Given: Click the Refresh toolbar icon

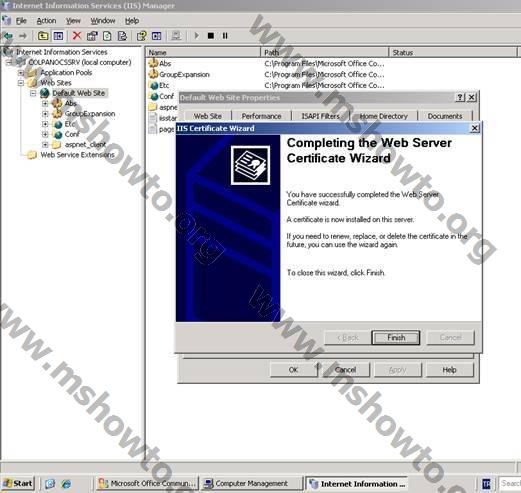Looking at the screenshot, I should 107,36.
